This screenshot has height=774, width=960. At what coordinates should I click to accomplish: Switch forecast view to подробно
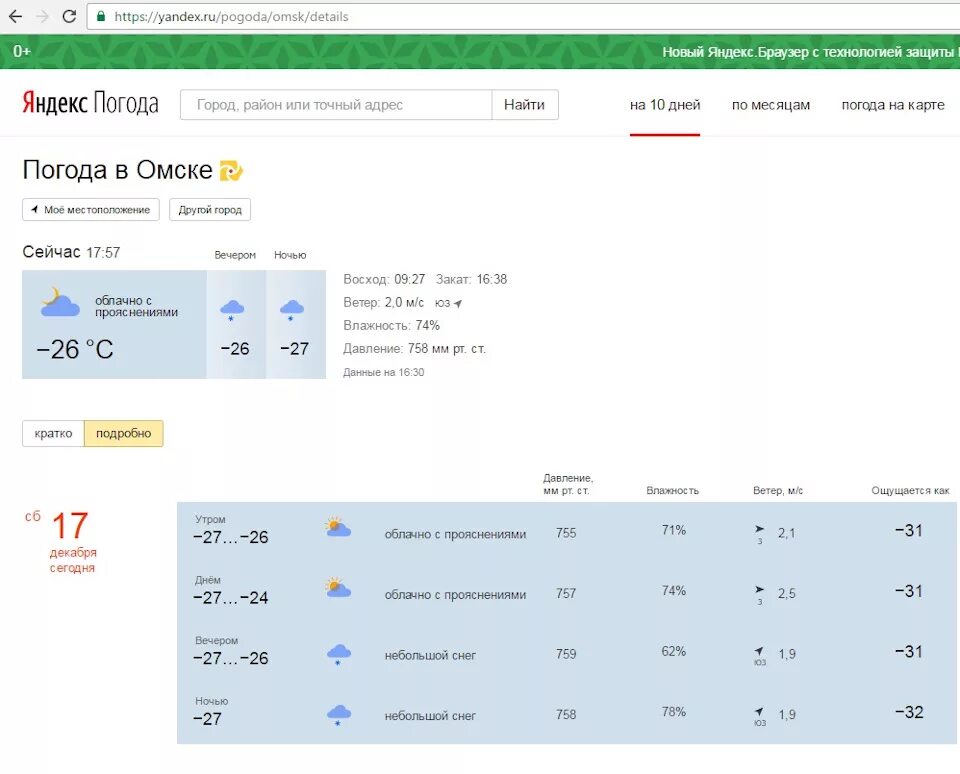point(124,434)
